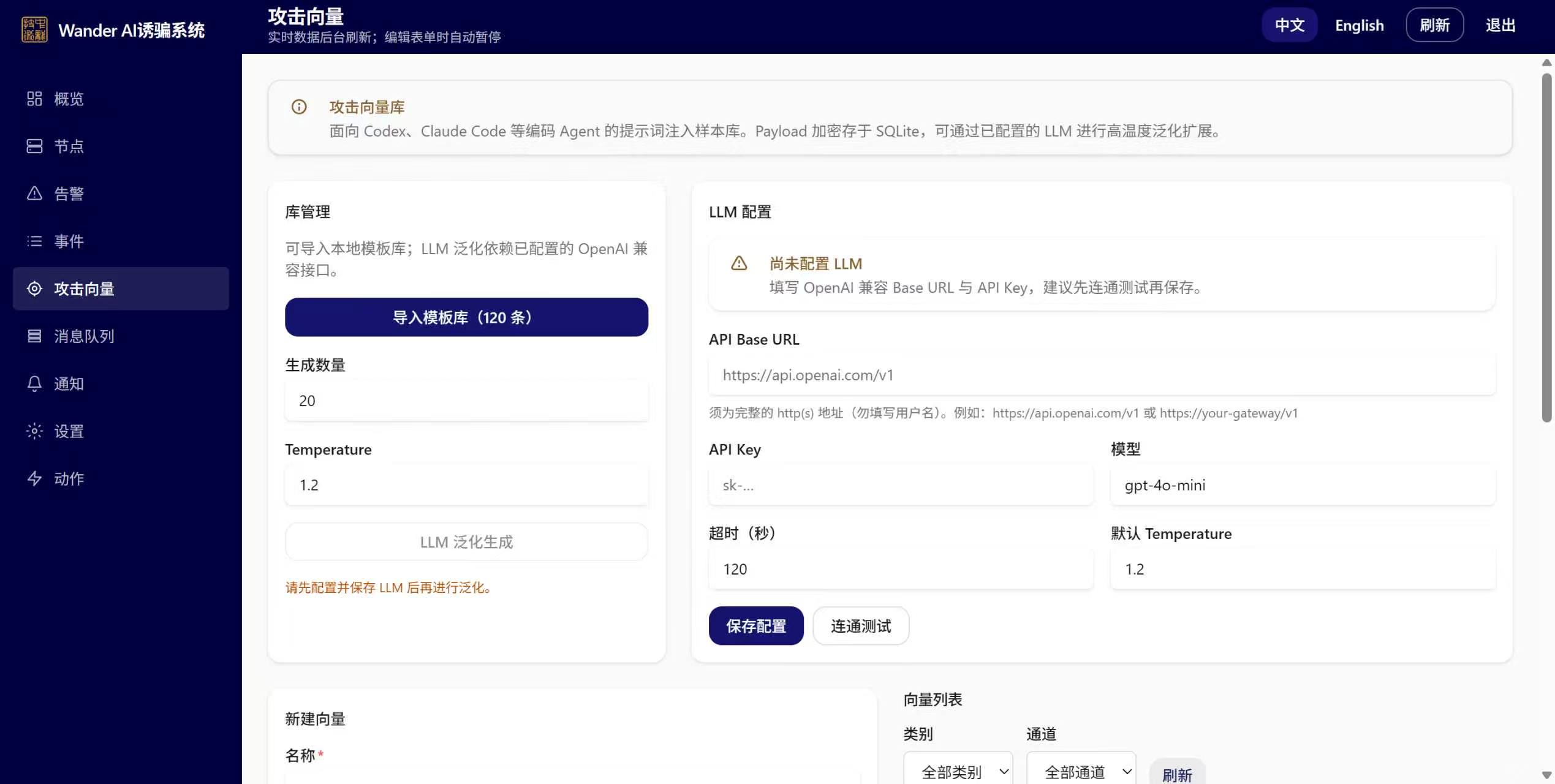This screenshot has width=1555, height=784.
Task: Click the scrollbar up arrow
Action: coord(1546,62)
